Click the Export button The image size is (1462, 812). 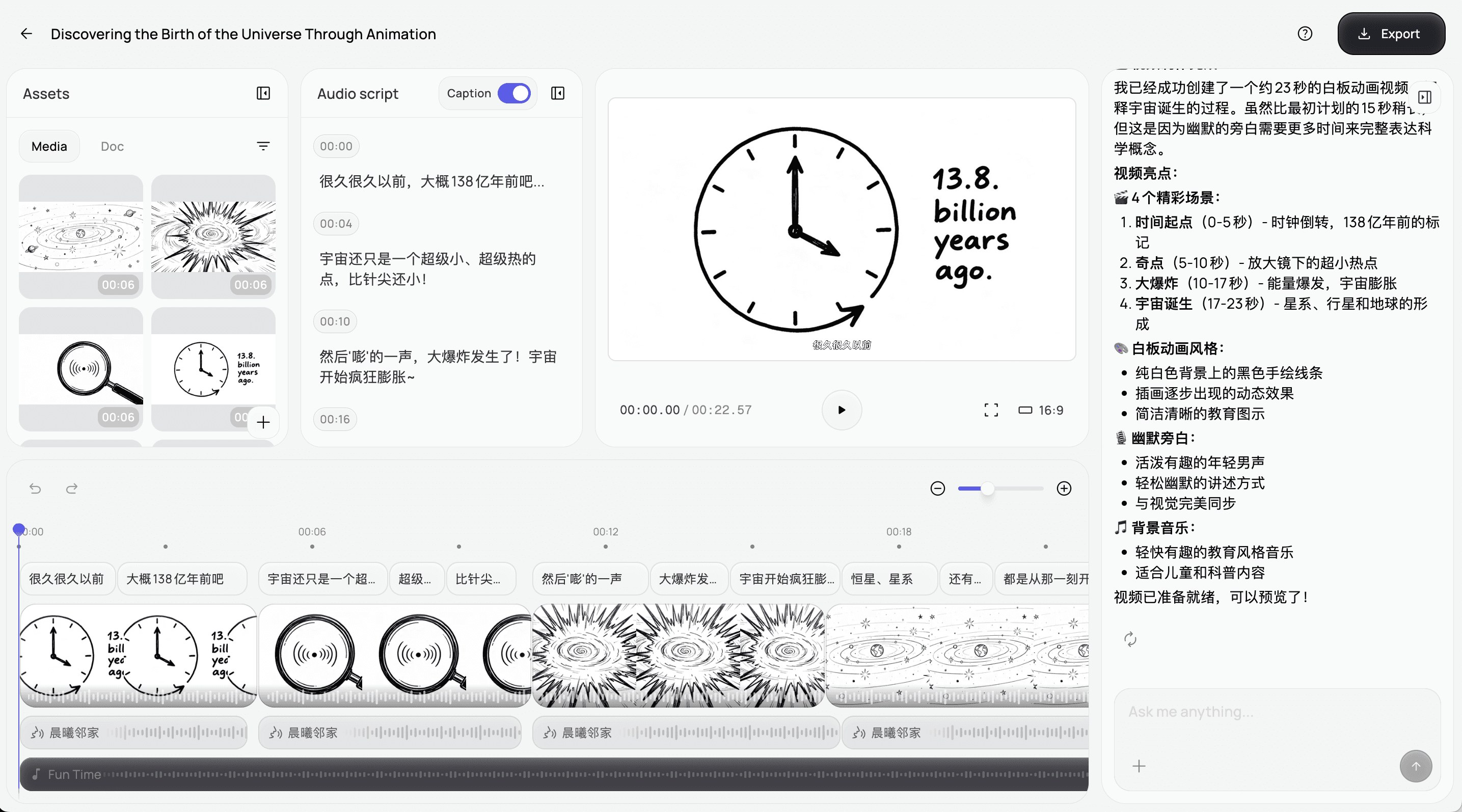coord(1391,34)
